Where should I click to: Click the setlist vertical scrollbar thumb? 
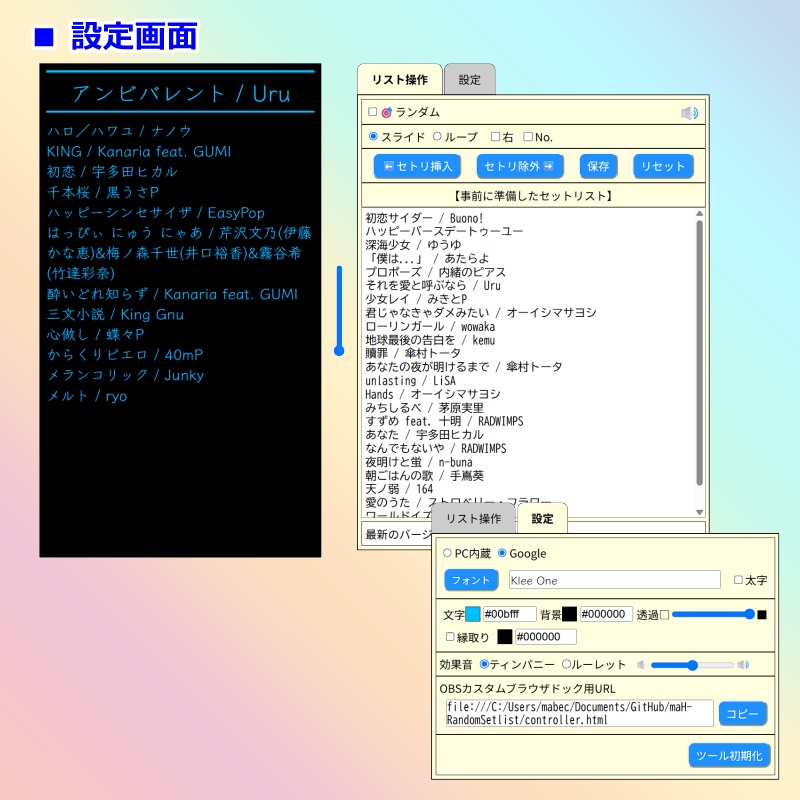[x=699, y=353]
